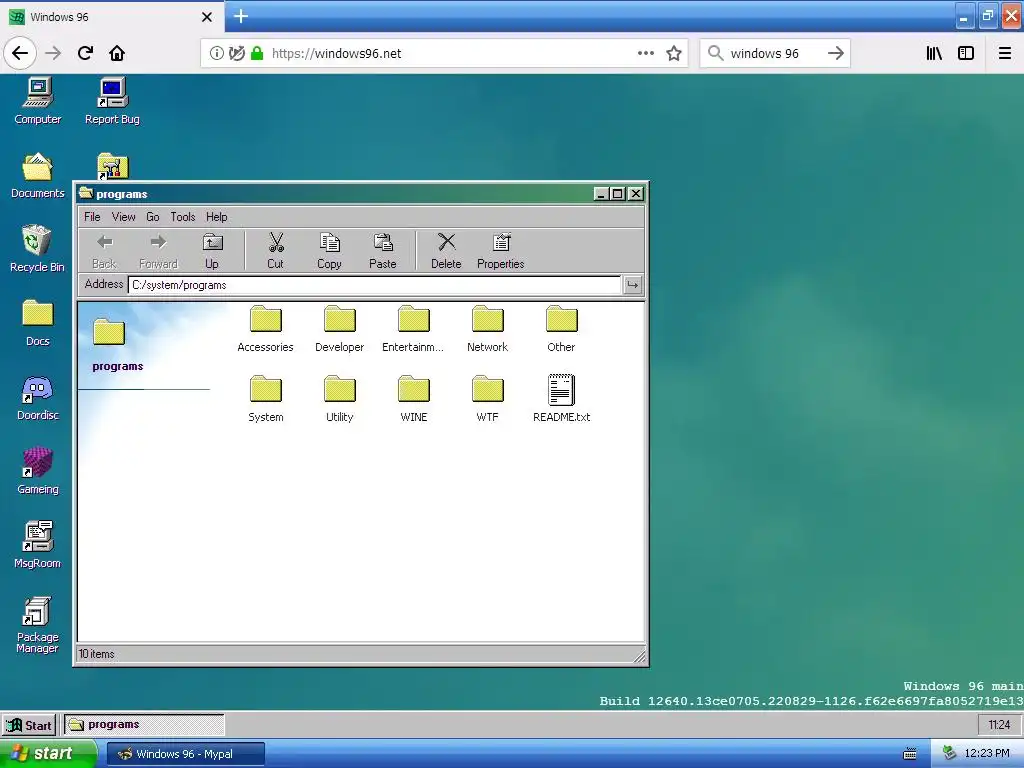Select the Documents desktop folder
1024x768 pixels.
(x=37, y=175)
